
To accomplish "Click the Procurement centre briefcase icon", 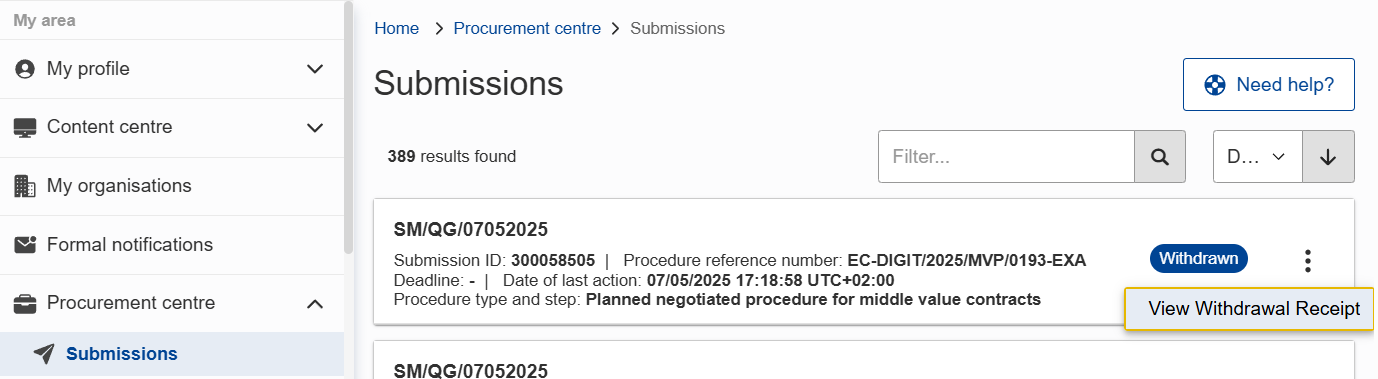I will [25, 303].
